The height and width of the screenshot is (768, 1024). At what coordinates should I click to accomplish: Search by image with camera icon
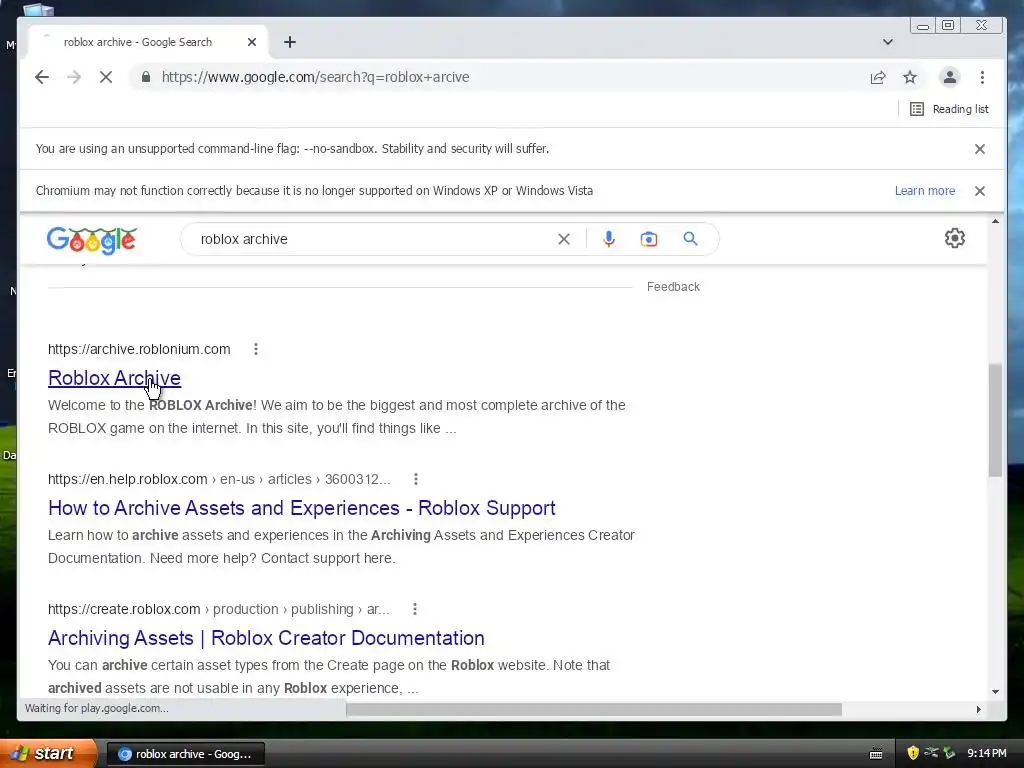pos(648,239)
